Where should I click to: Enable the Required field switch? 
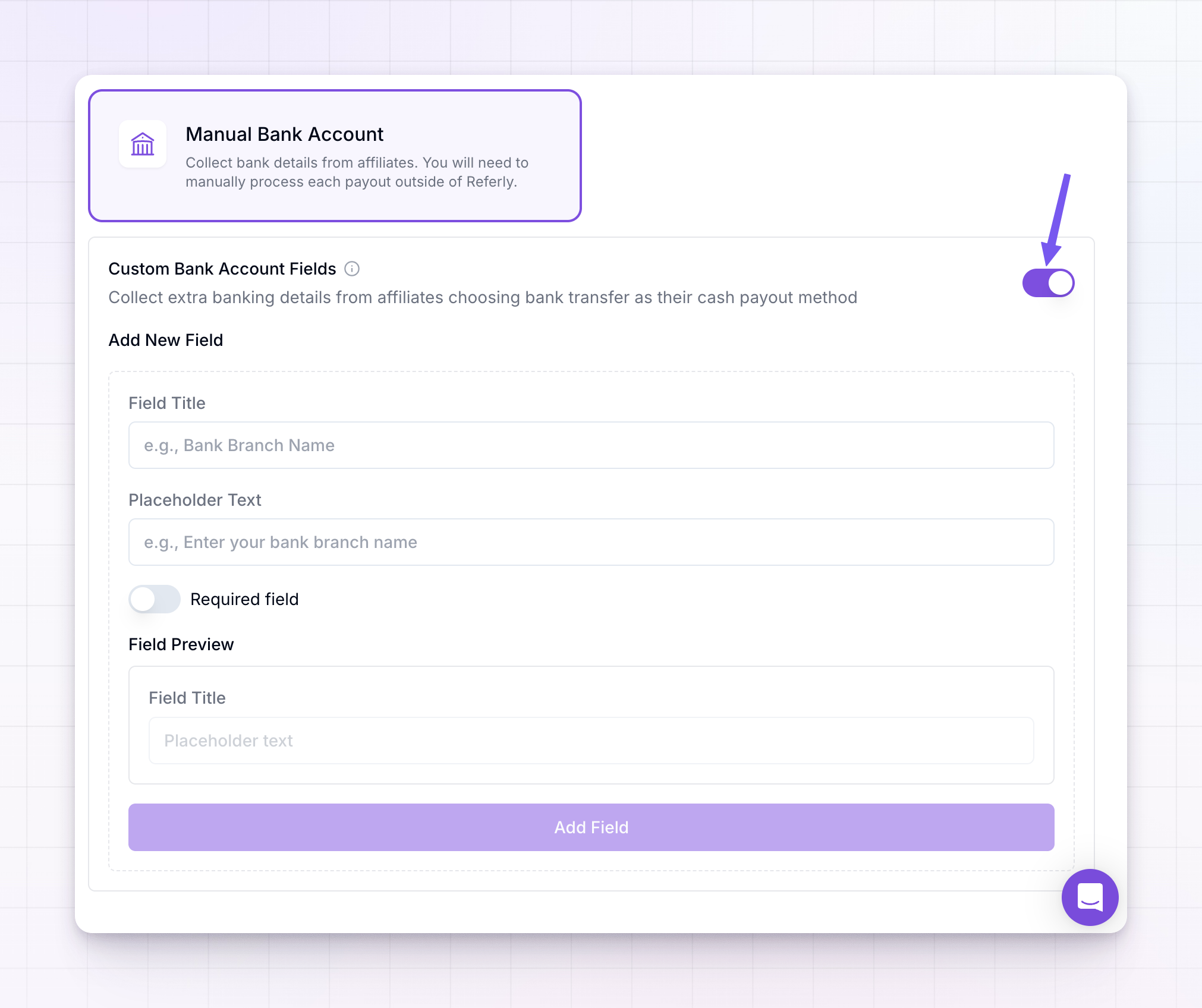tap(155, 599)
